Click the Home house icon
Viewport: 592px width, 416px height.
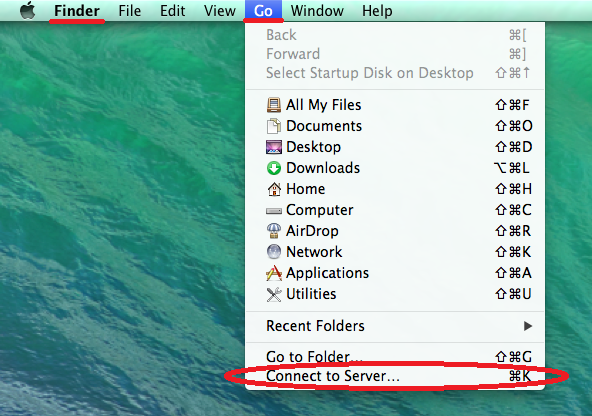point(274,189)
